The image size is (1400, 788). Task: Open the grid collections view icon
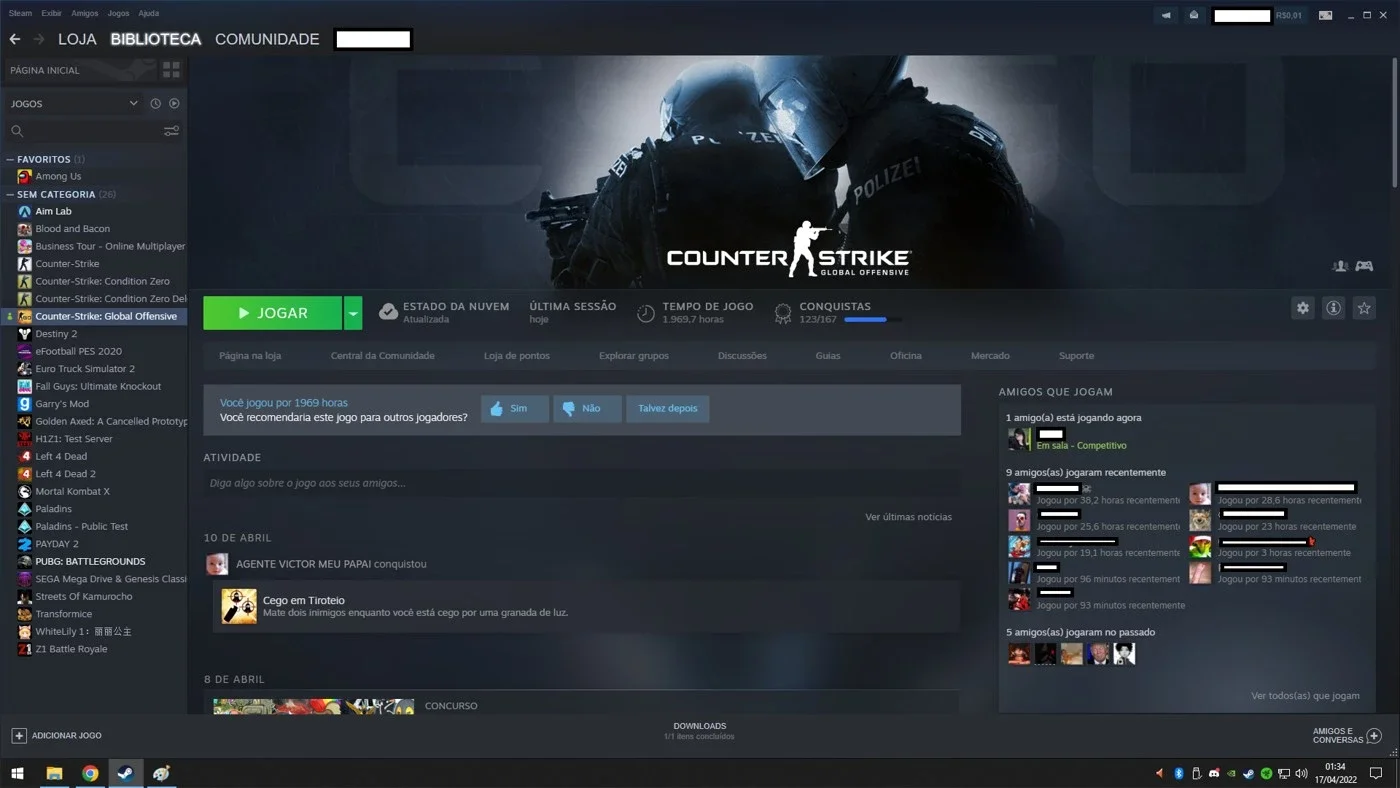[x=171, y=70]
